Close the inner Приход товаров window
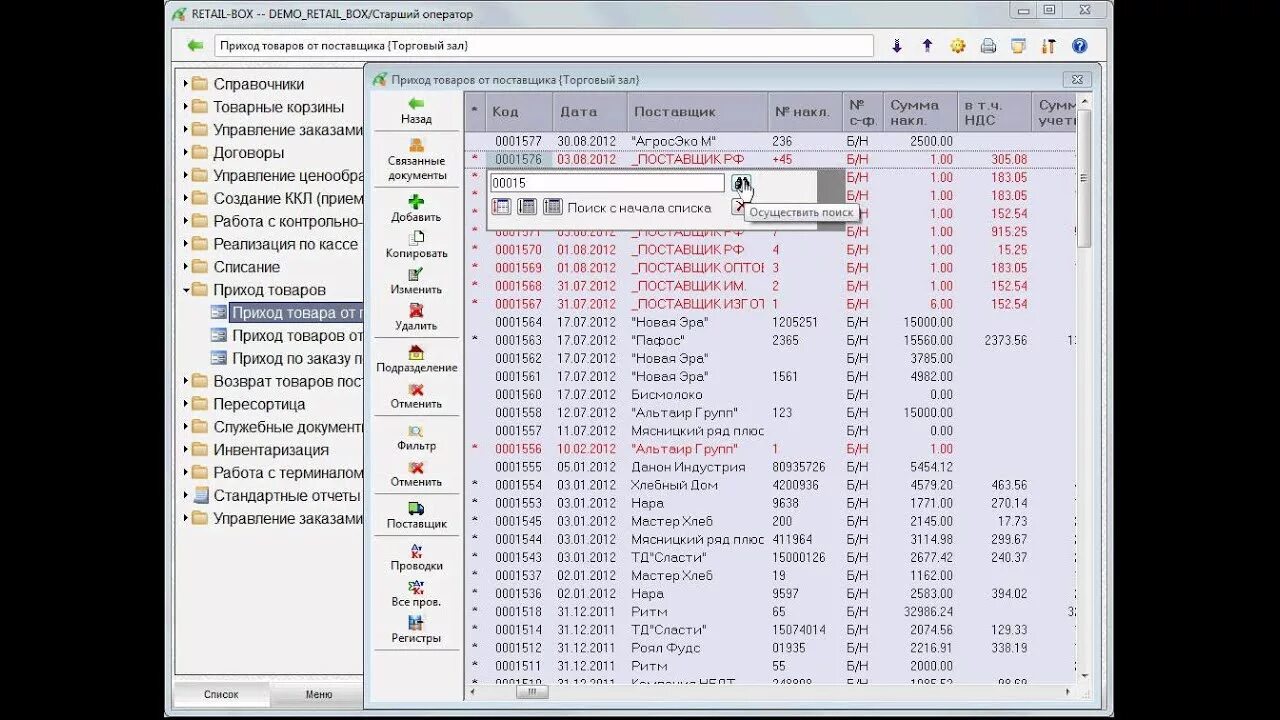Image resolution: width=1280 pixels, height=720 pixels. point(1077,79)
